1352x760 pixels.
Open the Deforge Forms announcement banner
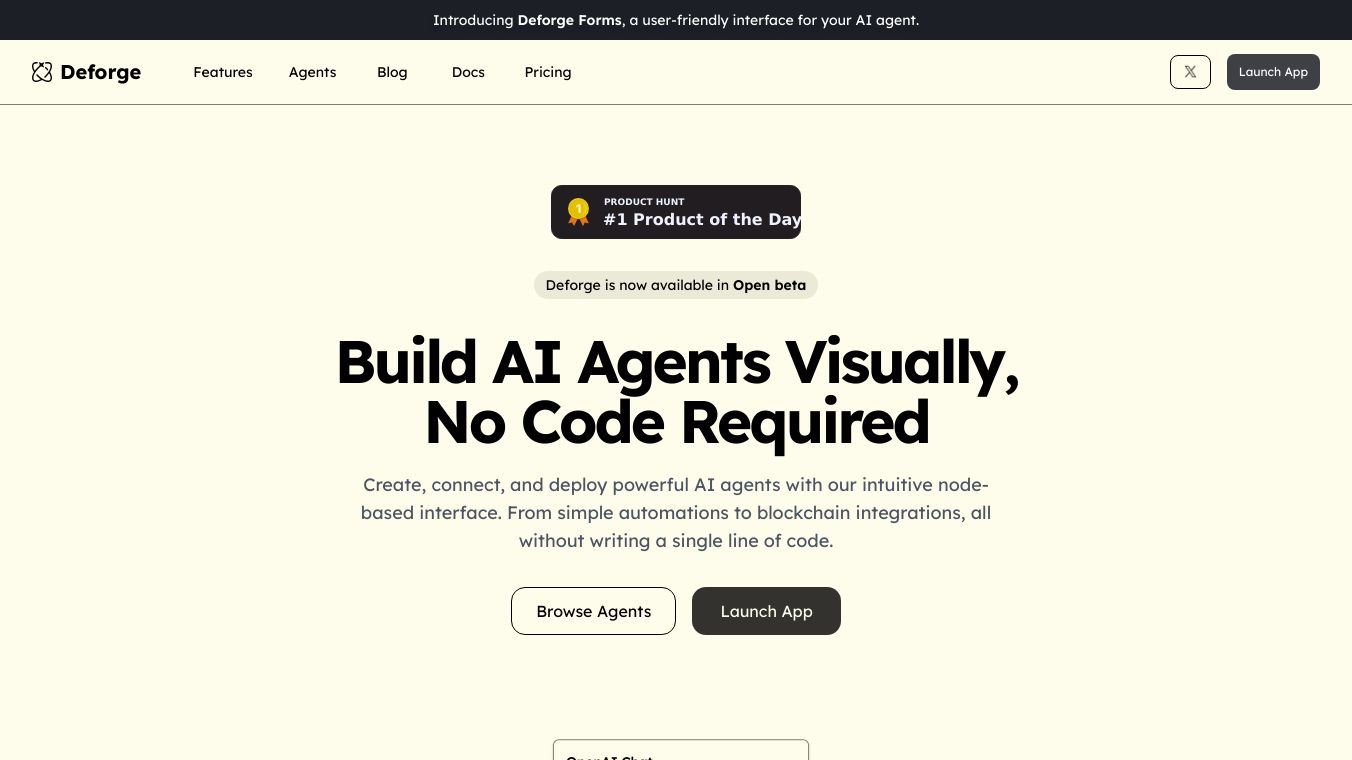pyautogui.click(x=676, y=20)
